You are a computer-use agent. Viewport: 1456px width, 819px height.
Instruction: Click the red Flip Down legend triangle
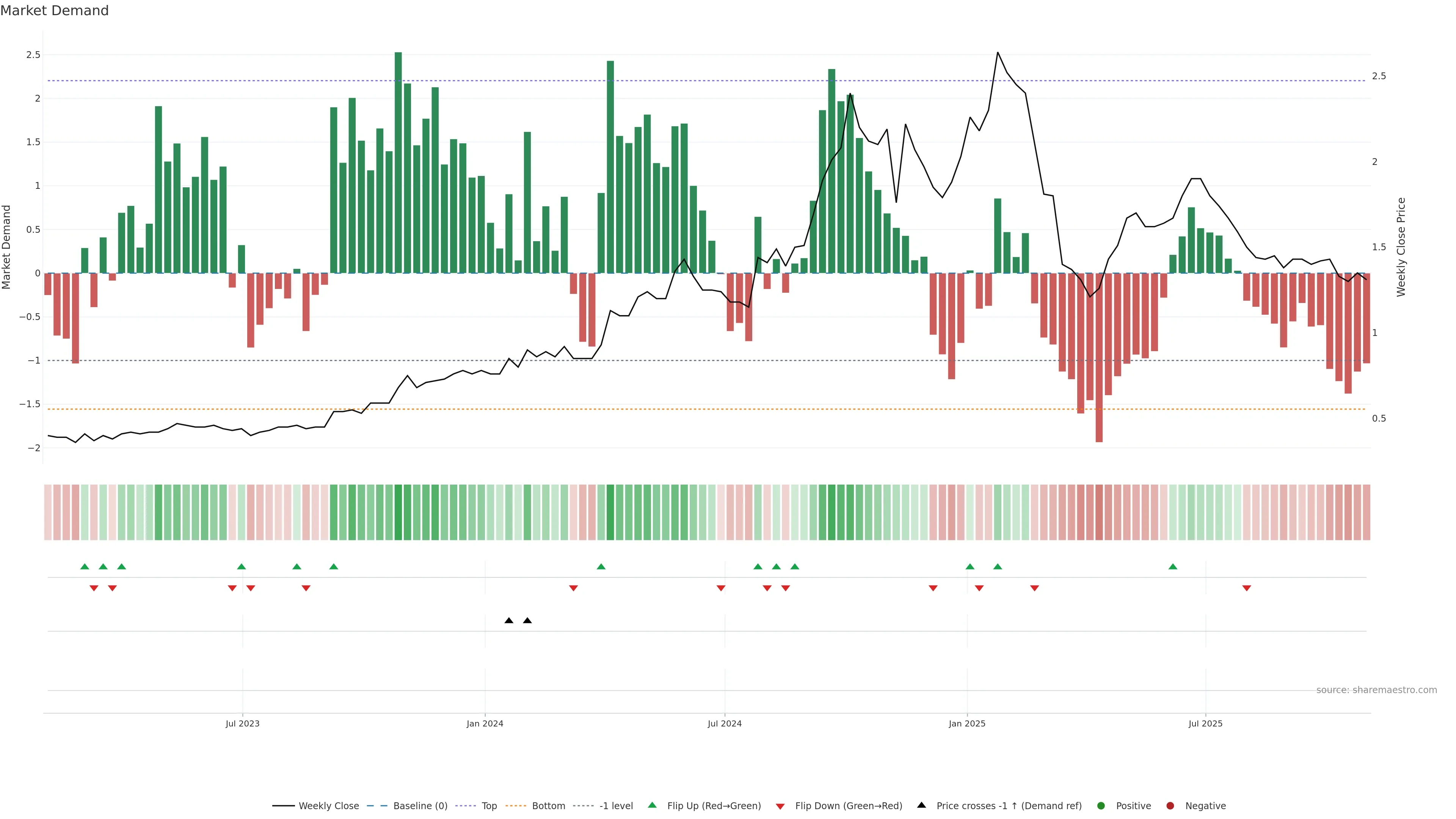pos(780,806)
